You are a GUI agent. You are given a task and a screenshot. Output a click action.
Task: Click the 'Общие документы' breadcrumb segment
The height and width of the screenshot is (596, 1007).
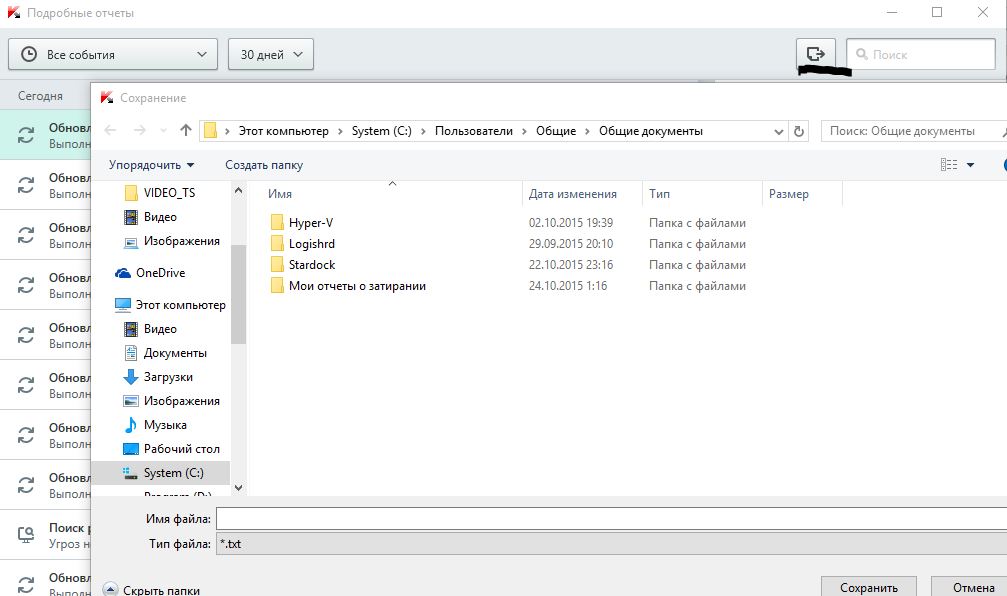click(x=651, y=131)
